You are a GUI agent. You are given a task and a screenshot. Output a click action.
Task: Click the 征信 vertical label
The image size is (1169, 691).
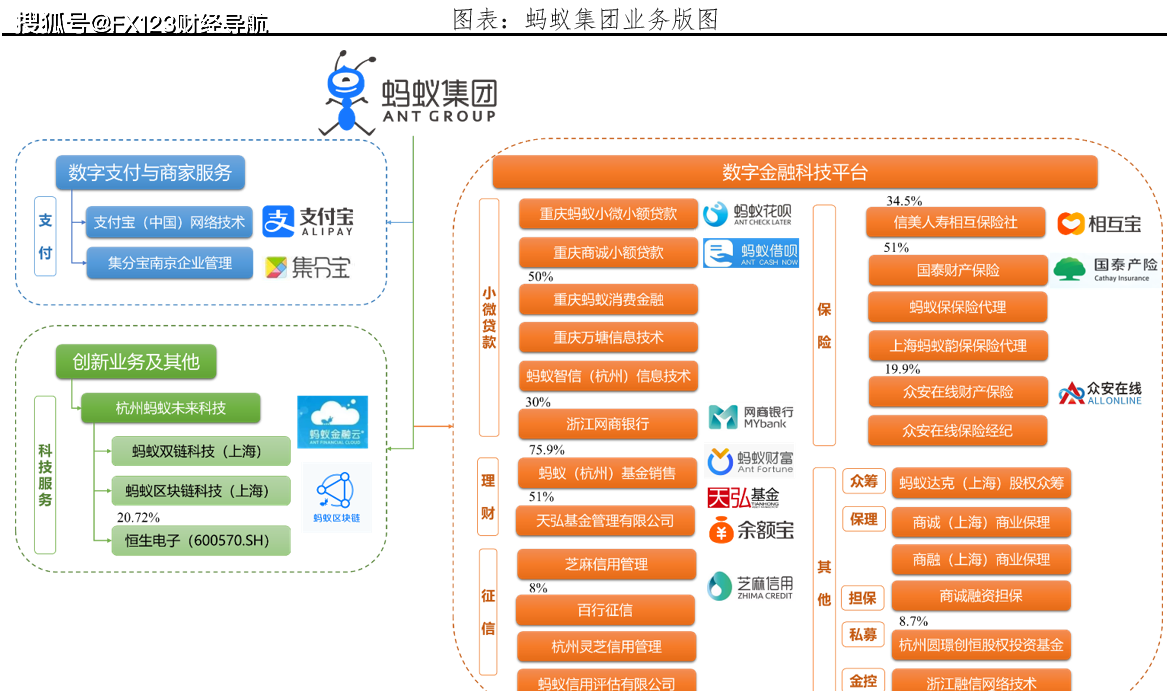pyautogui.click(x=488, y=612)
